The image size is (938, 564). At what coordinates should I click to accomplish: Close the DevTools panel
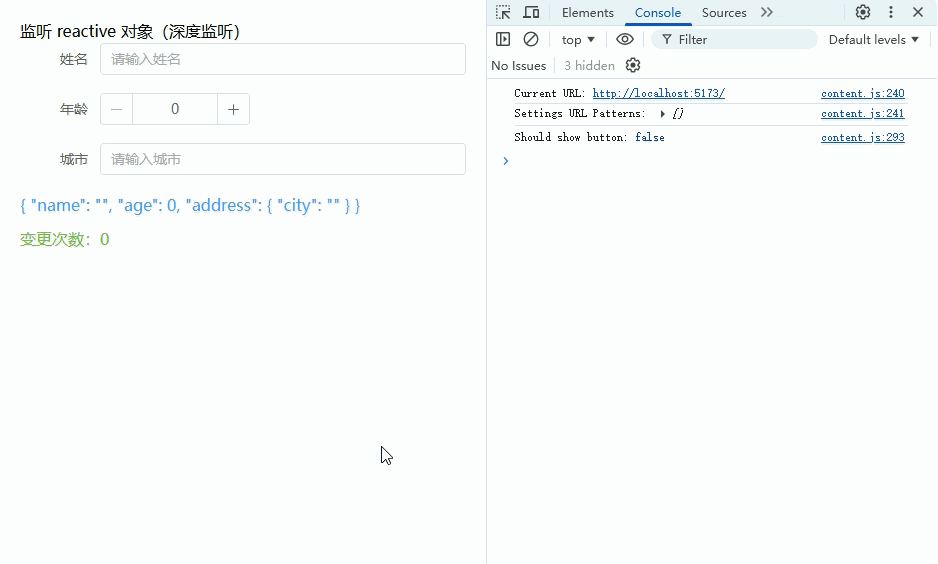point(918,13)
